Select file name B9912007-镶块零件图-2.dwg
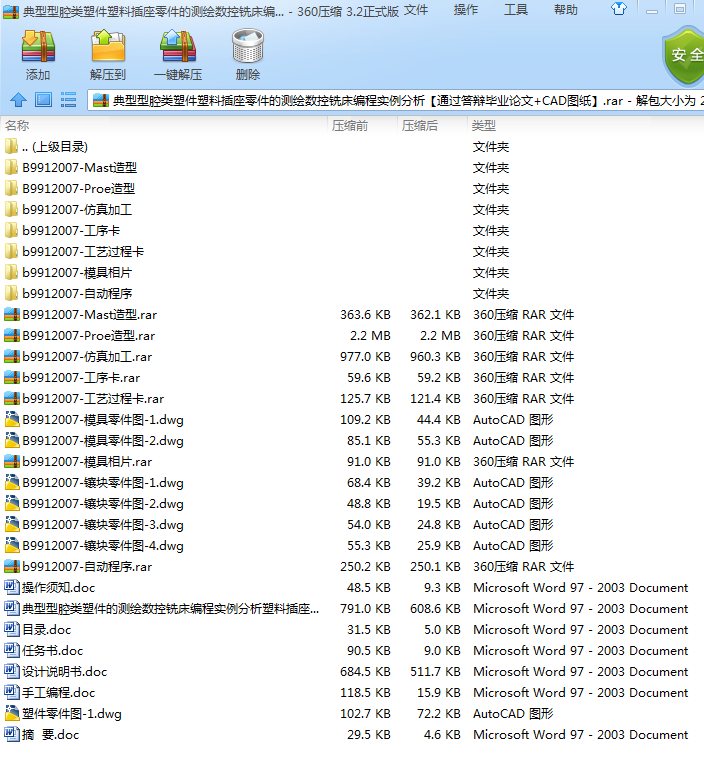The image size is (704, 761). (x=103, y=504)
